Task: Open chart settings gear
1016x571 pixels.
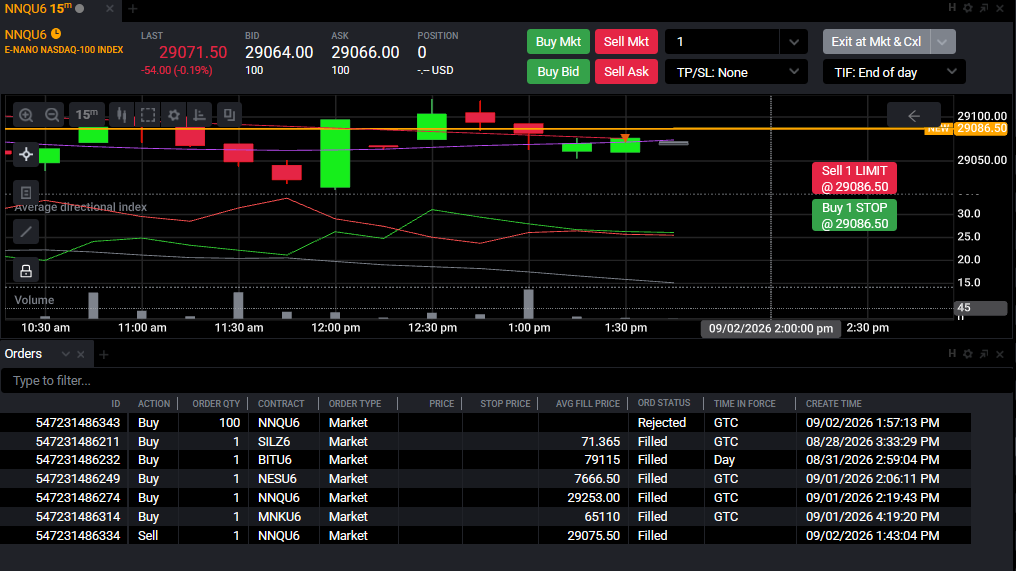Action: 174,115
